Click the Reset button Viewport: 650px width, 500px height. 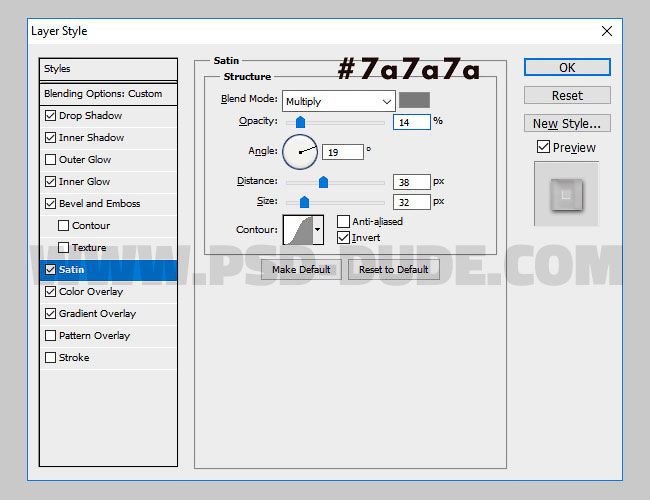coord(567,95)
